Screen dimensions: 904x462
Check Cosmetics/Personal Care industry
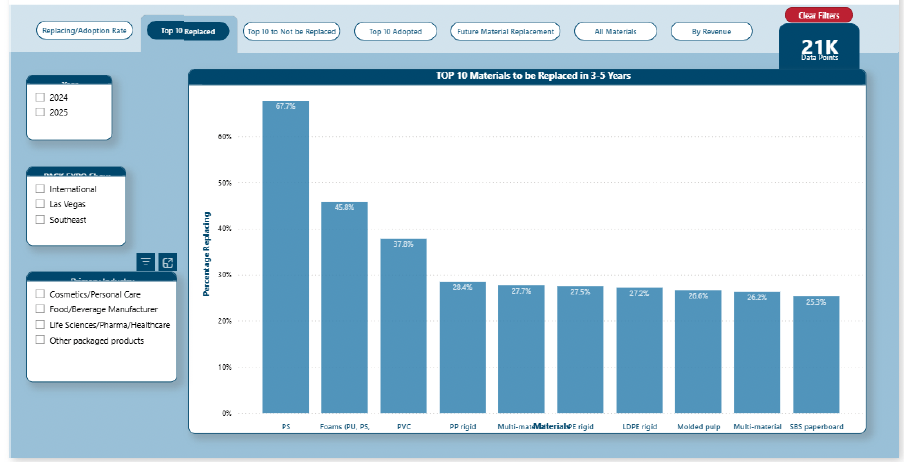pos(40,294)
